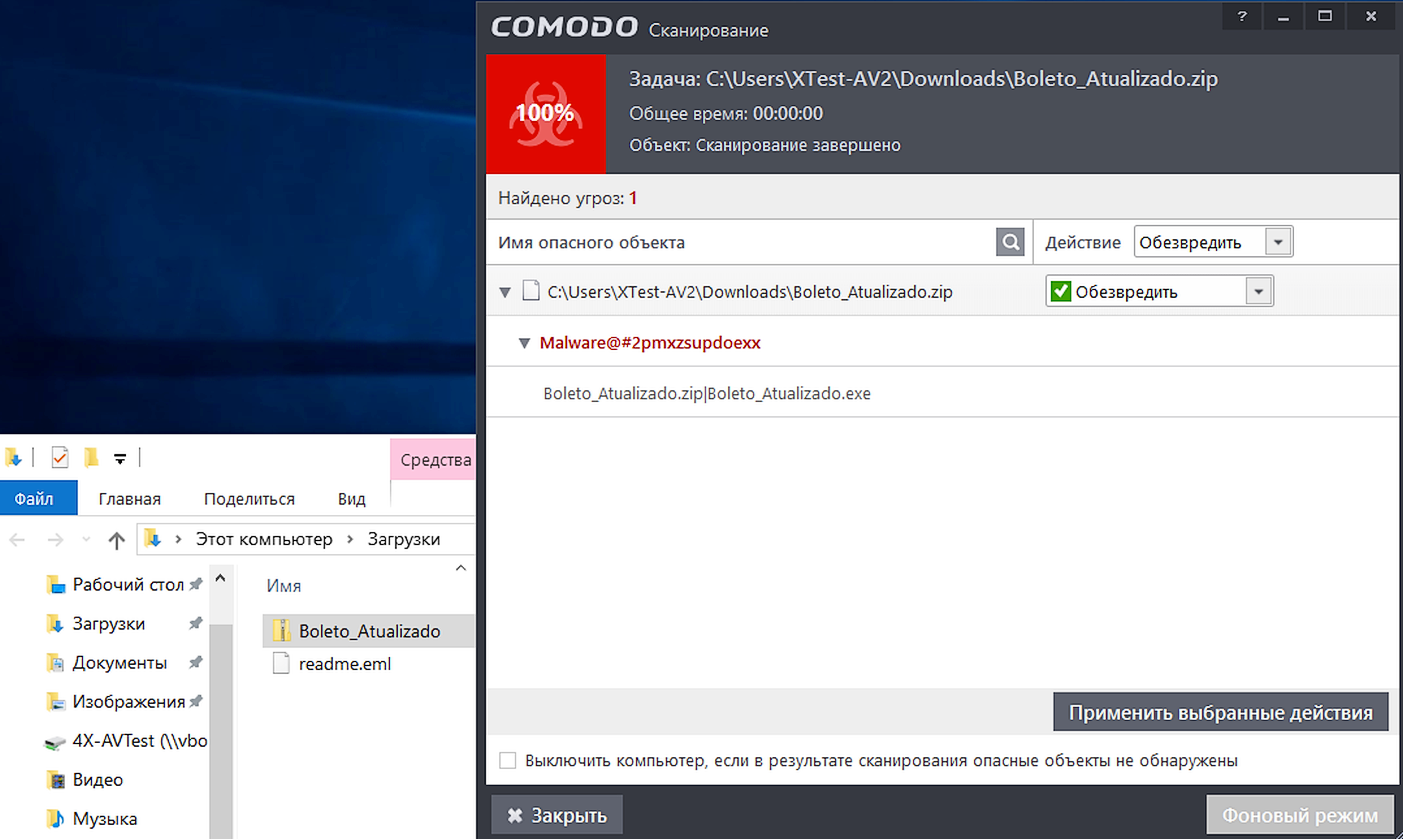Click the up arrow navigation icon in Explorer

(x=116, y=540)
